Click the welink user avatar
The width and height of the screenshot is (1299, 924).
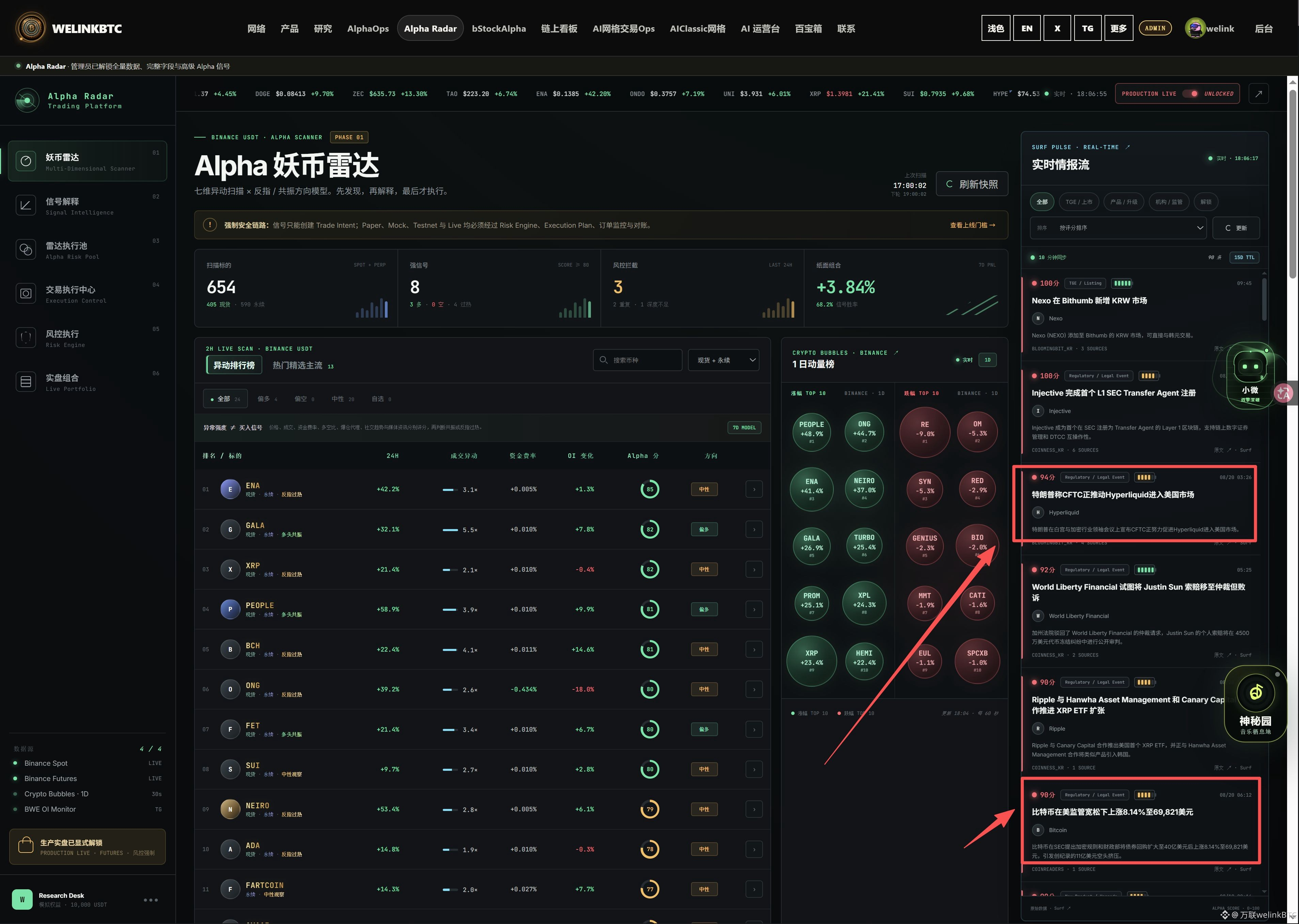[x=1195, y=28]
